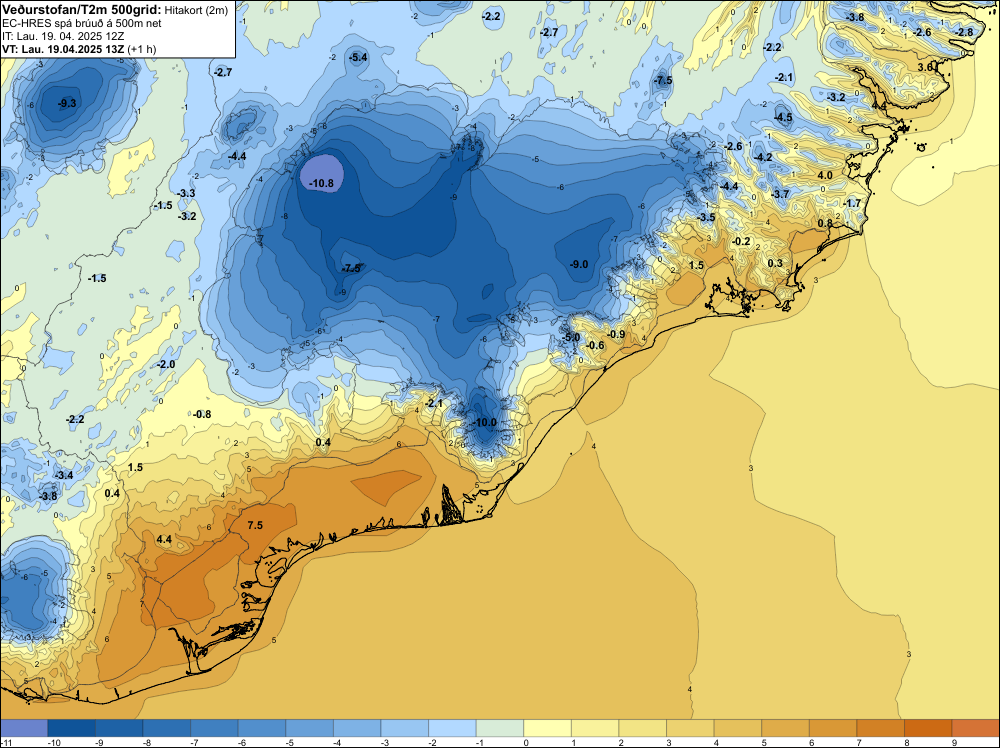Click the 'IT: Lau. 19. 04. 2025 12Z' line

tap(63, 36)
